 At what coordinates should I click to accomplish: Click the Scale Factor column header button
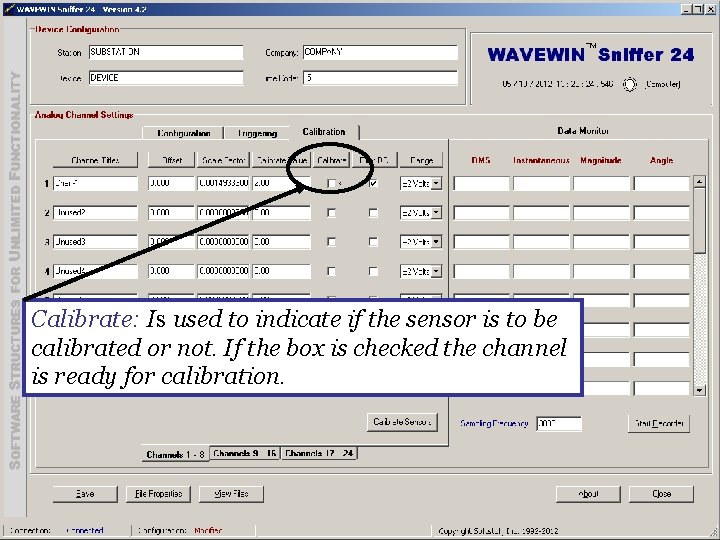click(x=224, y=160)
